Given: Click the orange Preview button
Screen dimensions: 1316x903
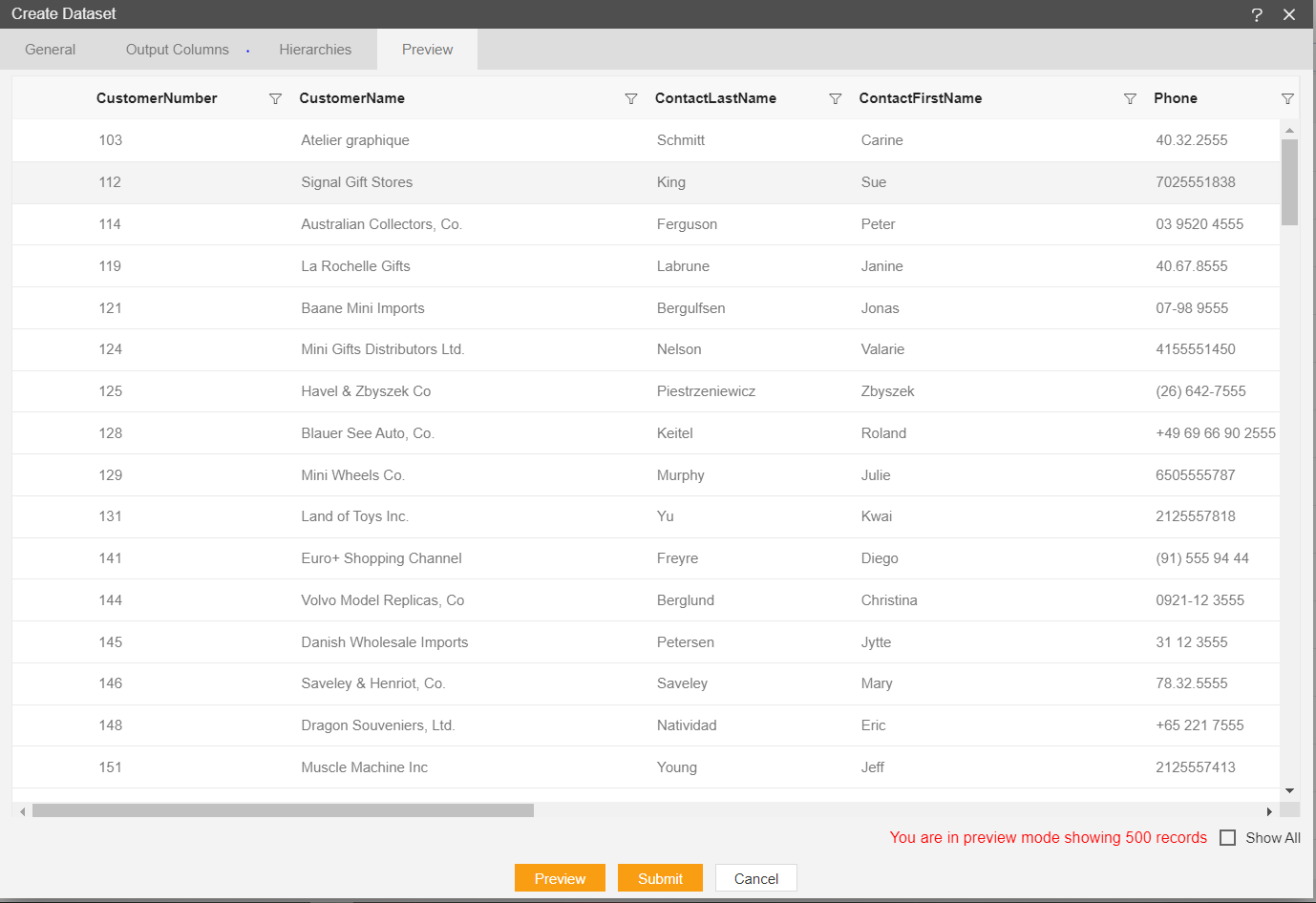Looking at the screenshot, I should (x=560, y=878).
